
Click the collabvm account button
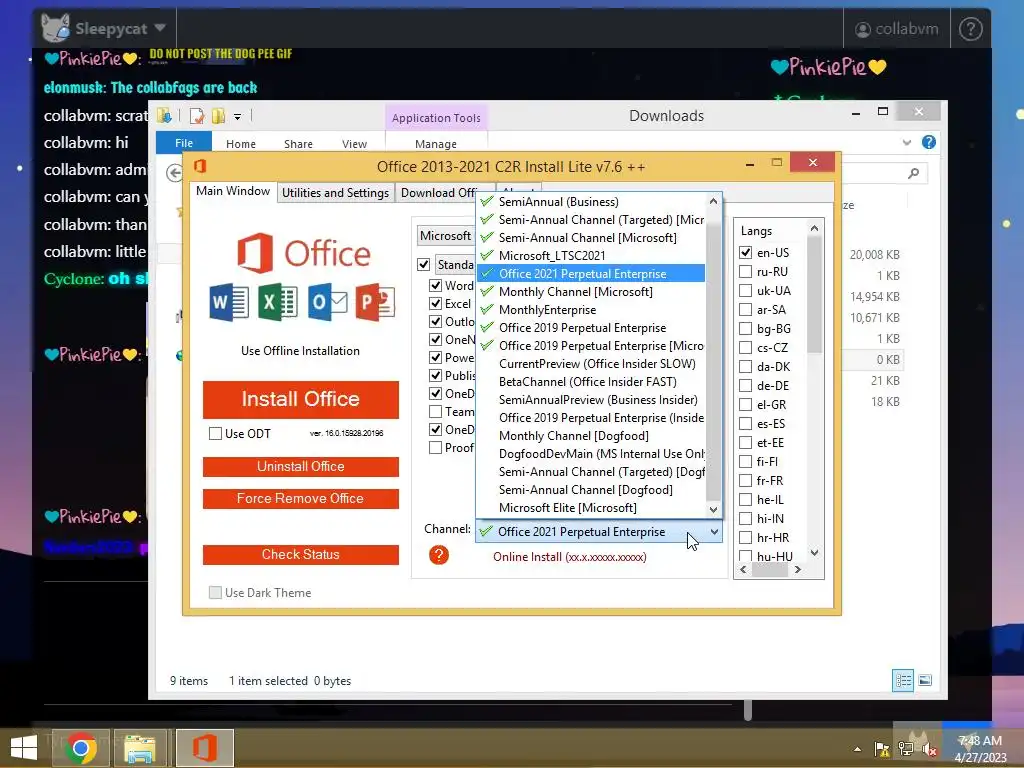(x=896, y=29)
